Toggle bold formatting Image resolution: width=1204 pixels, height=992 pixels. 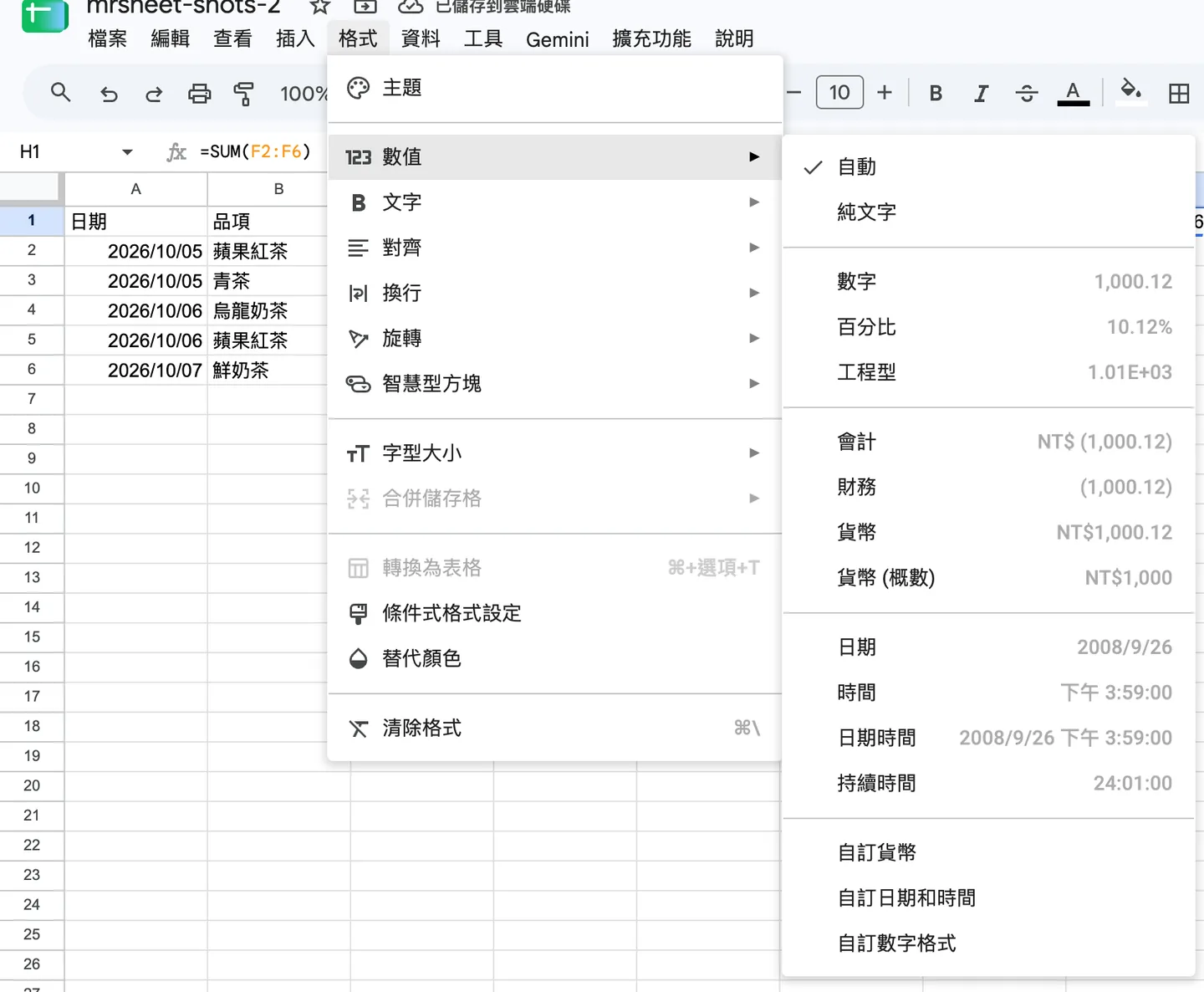coord(936,93)
